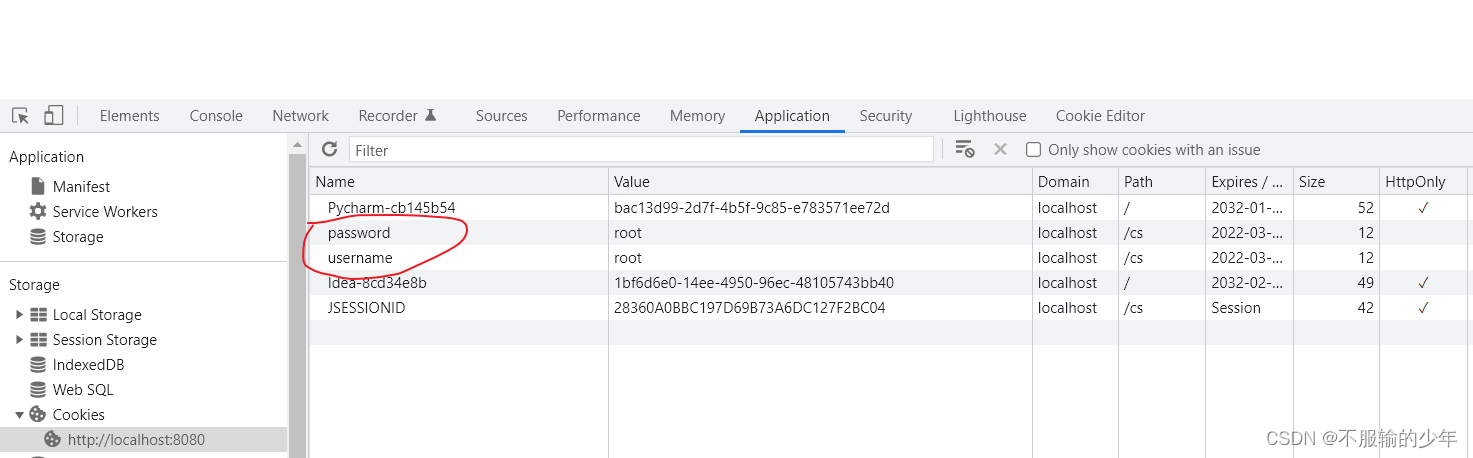Enable Only show cookies with an issue
Viewport: 1473px width, 458px height.
pyautogui.click(x=1034, y=150)
